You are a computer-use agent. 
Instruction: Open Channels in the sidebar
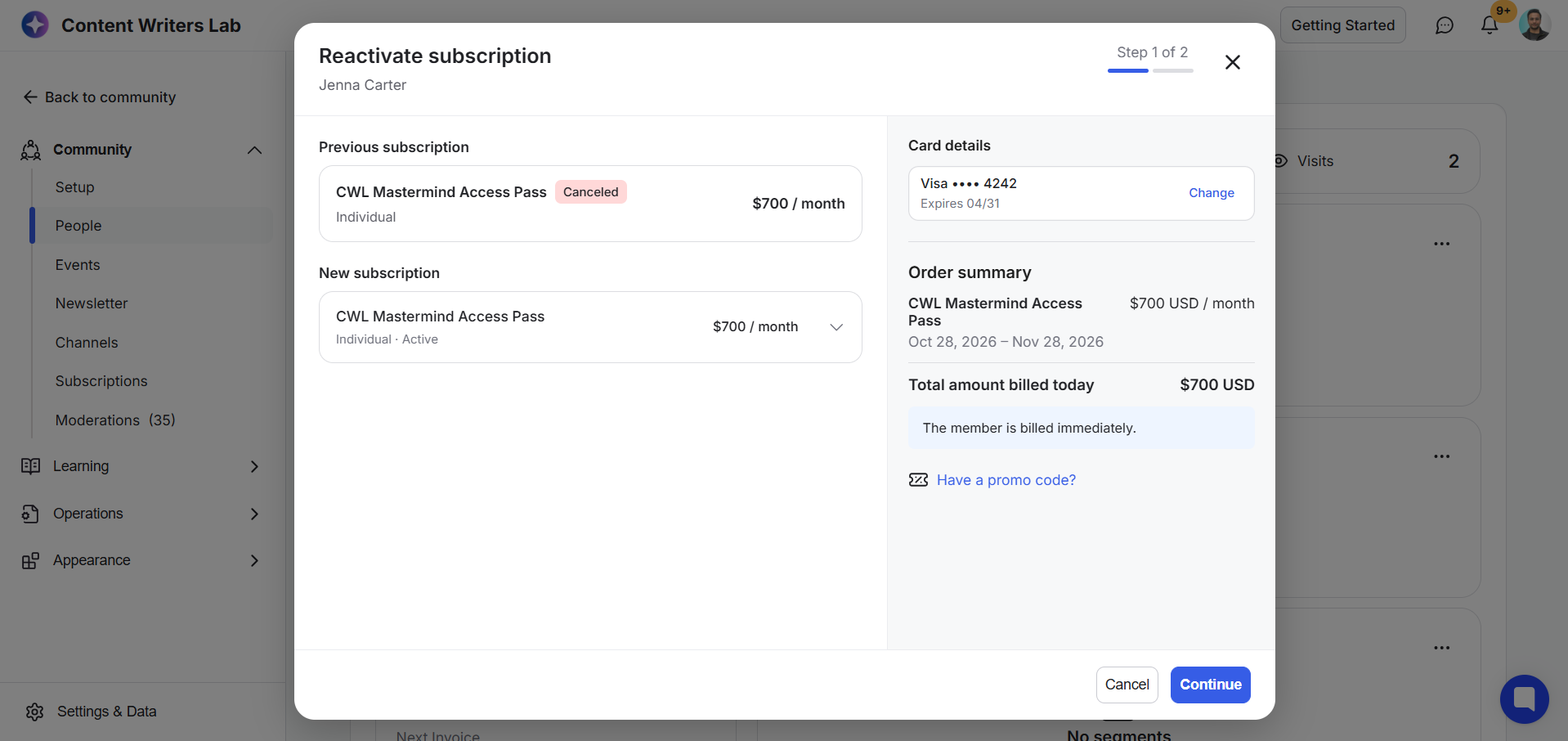(x=87, y=343)
